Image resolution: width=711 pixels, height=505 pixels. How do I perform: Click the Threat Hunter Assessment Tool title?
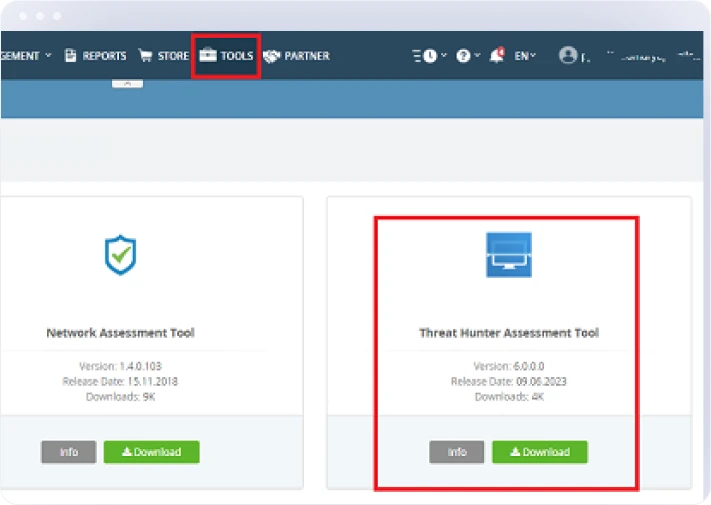coord(508,333)
